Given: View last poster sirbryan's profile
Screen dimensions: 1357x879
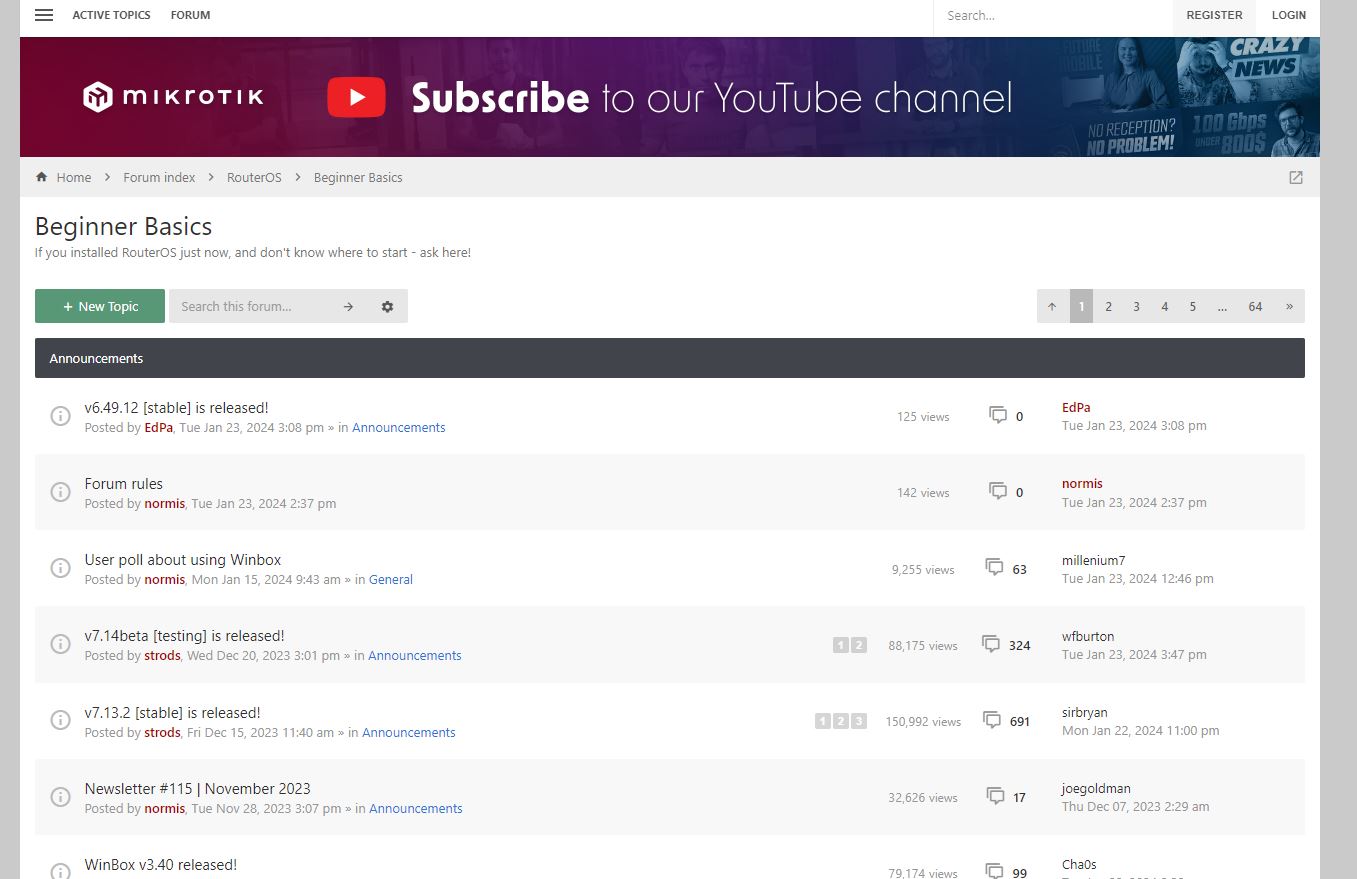Looking at the screenshot, I should click(x=1085, y=712).
